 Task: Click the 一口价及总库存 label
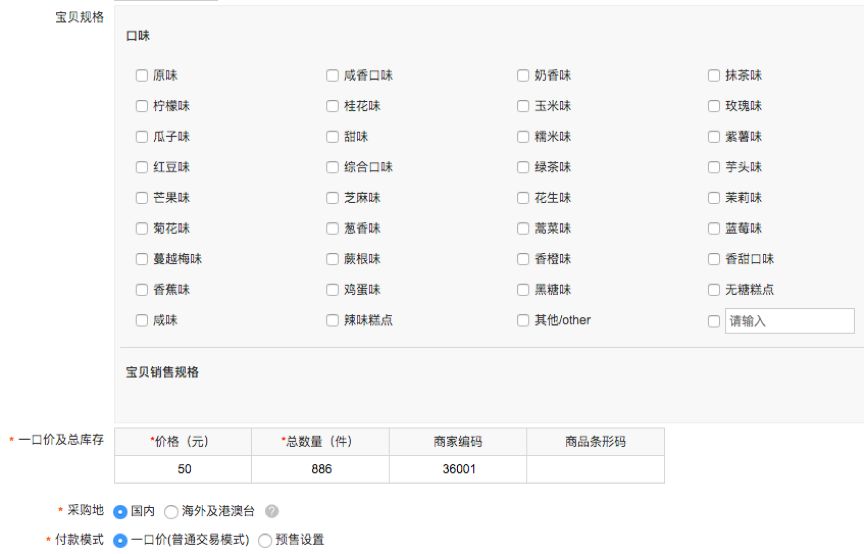coord(61,440)
